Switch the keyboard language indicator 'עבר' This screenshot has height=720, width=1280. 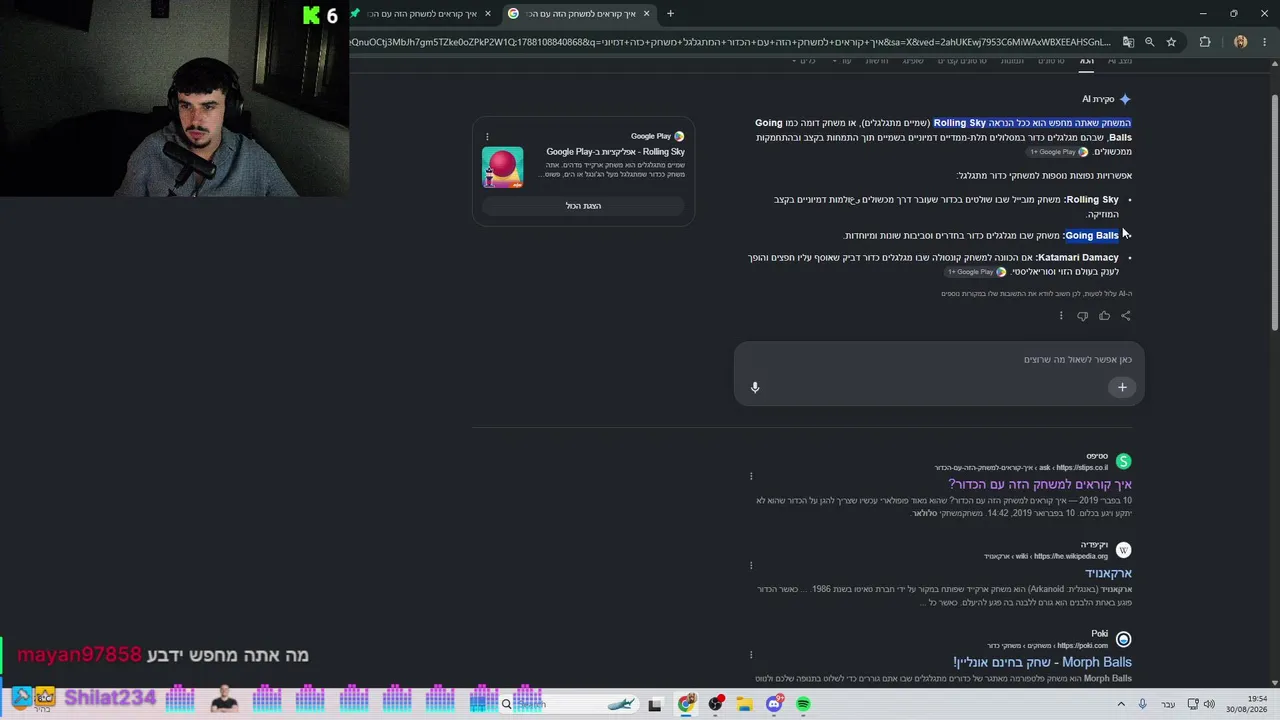click(x=1168, y=705)
